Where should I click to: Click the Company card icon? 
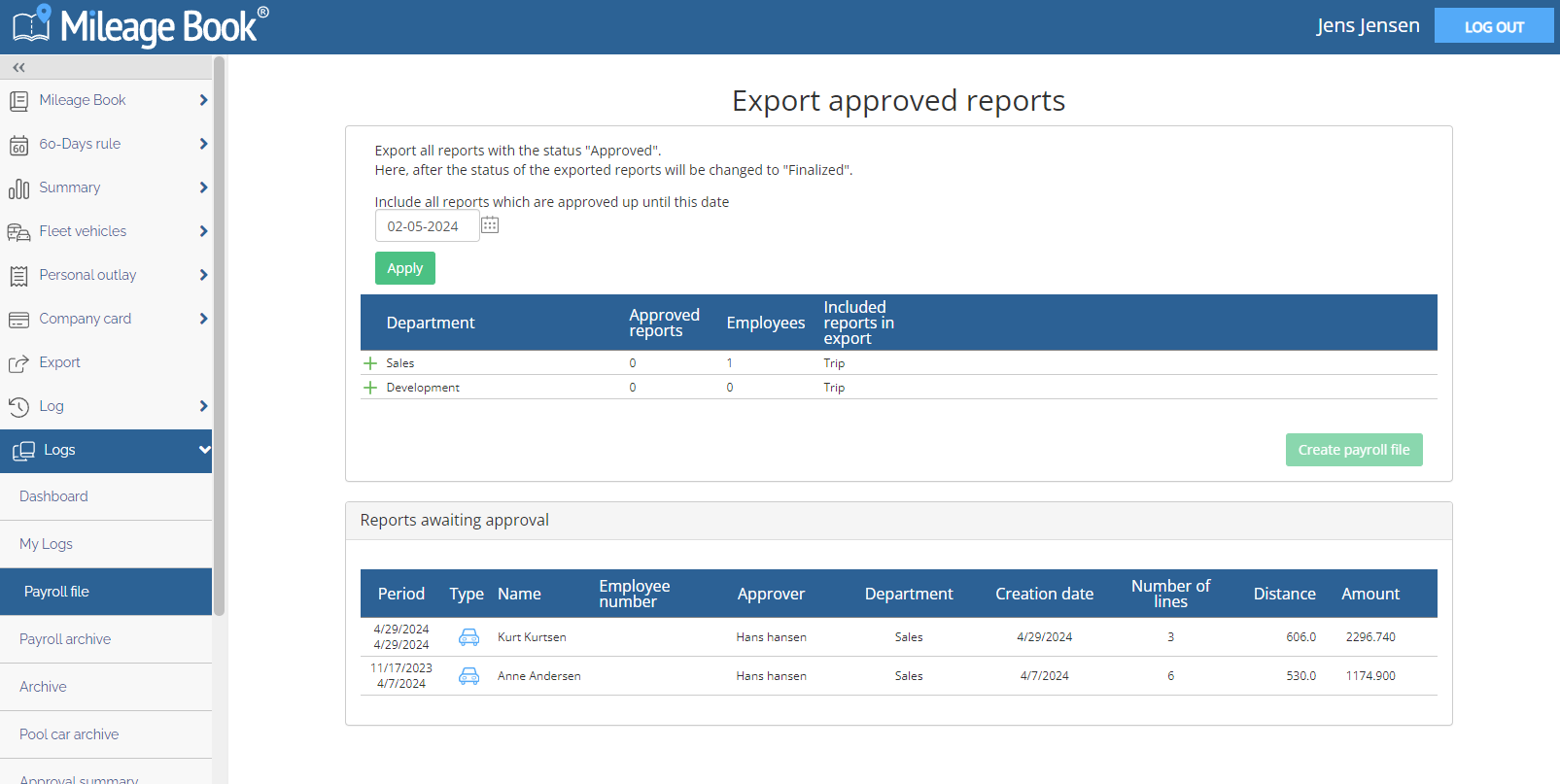tap(18, 320)
